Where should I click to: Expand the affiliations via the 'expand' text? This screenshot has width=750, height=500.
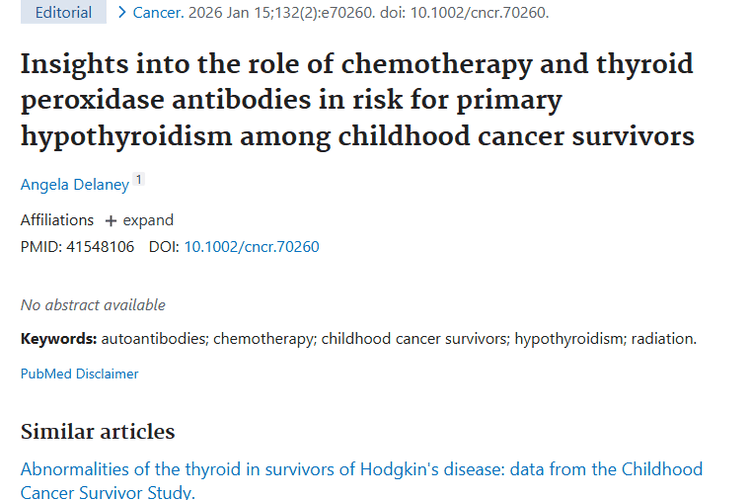click(x=148, y=220)
